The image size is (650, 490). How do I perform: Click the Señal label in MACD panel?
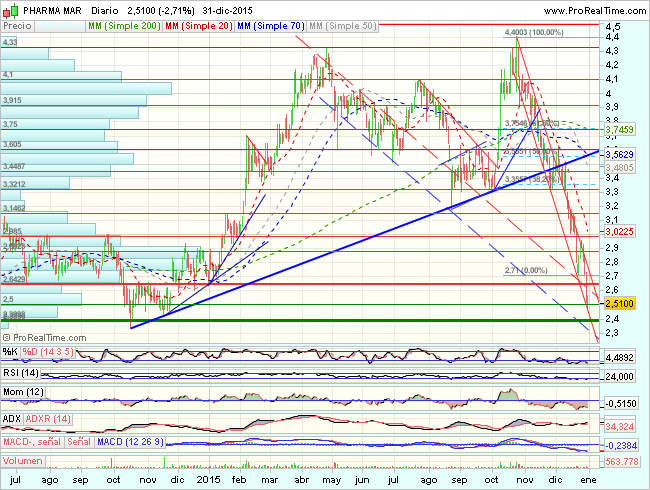[79, 442]
